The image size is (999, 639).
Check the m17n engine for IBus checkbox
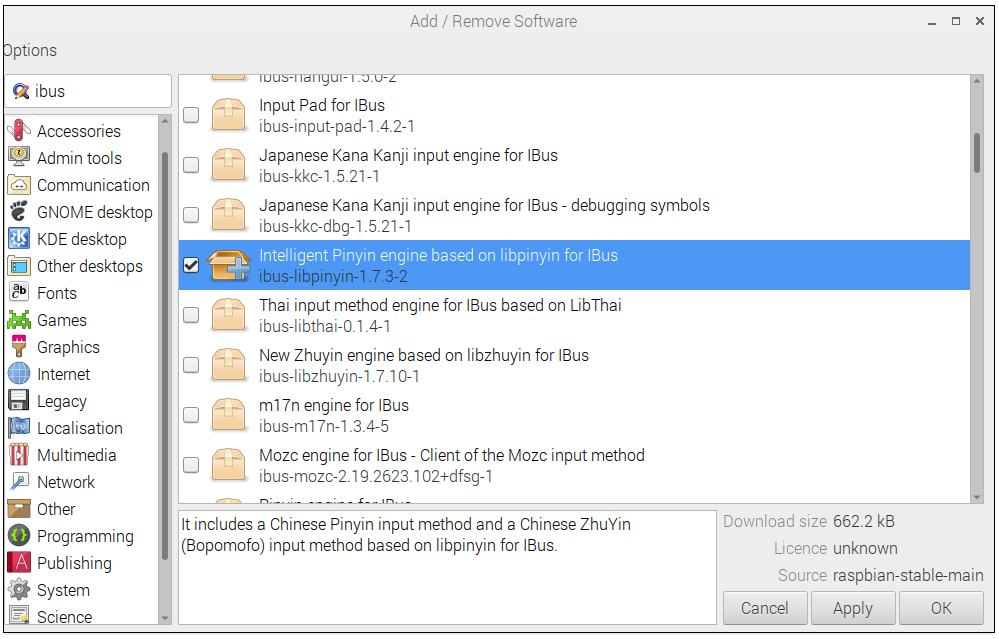(x=191, y=415)
